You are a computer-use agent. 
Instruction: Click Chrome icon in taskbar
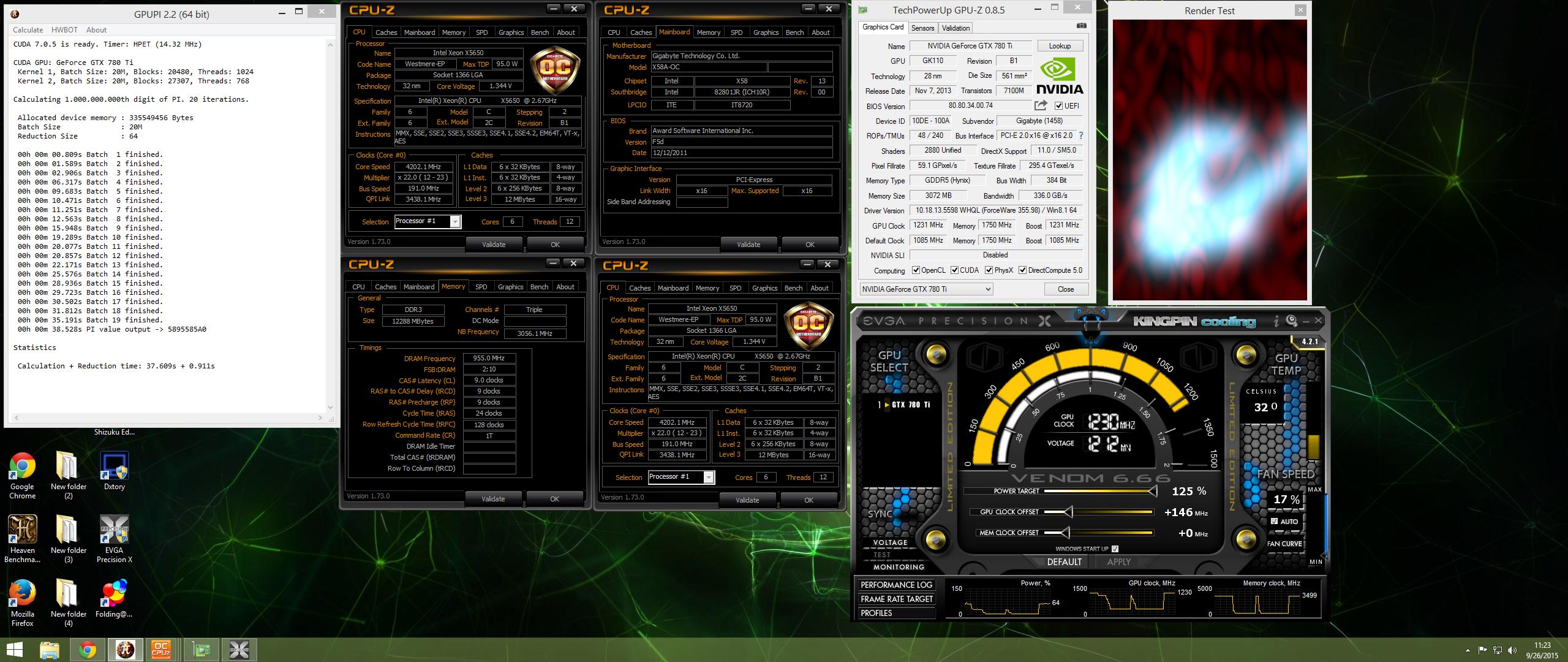click(88, 650)
